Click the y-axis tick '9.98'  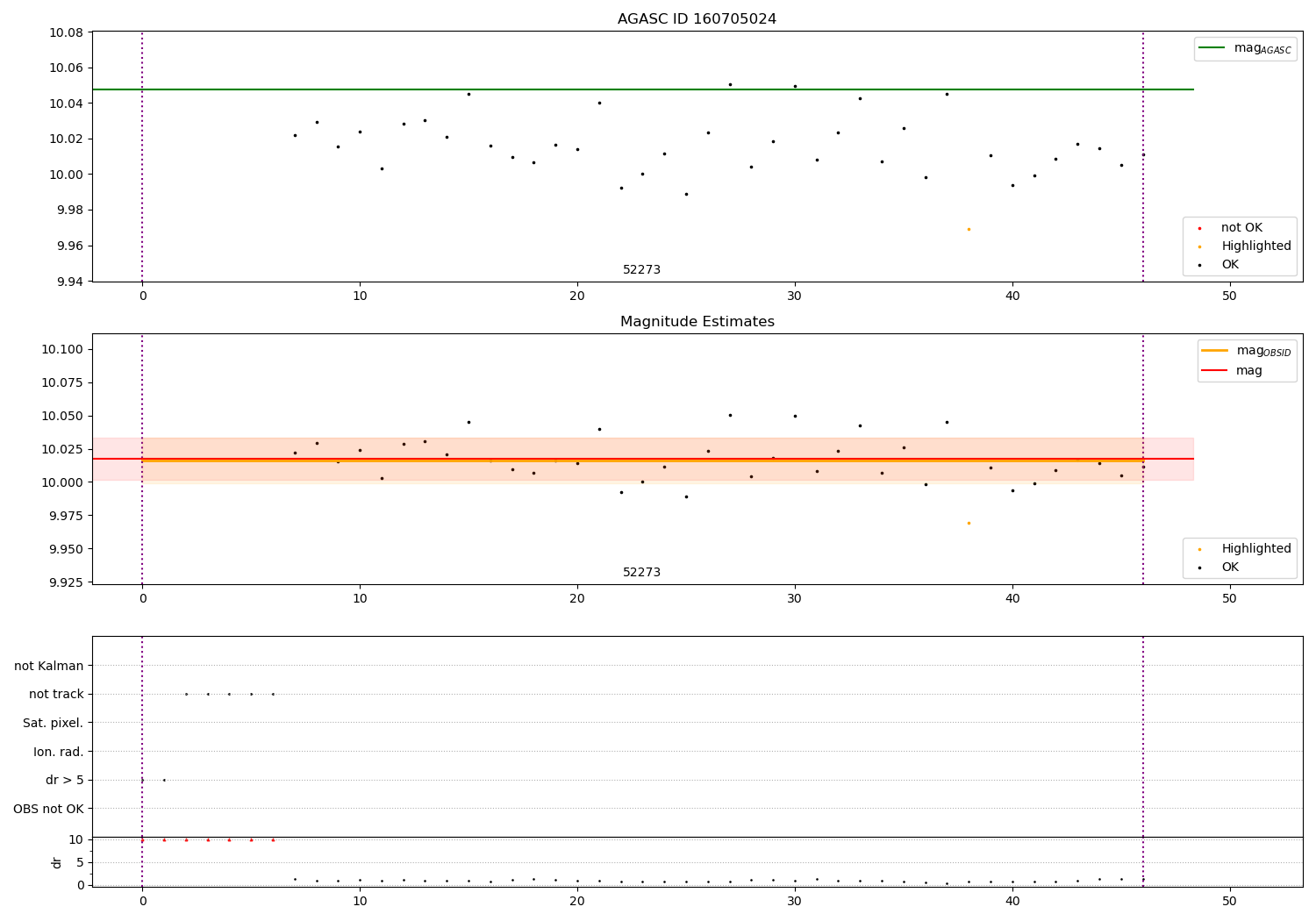click(x=69, y=211)
